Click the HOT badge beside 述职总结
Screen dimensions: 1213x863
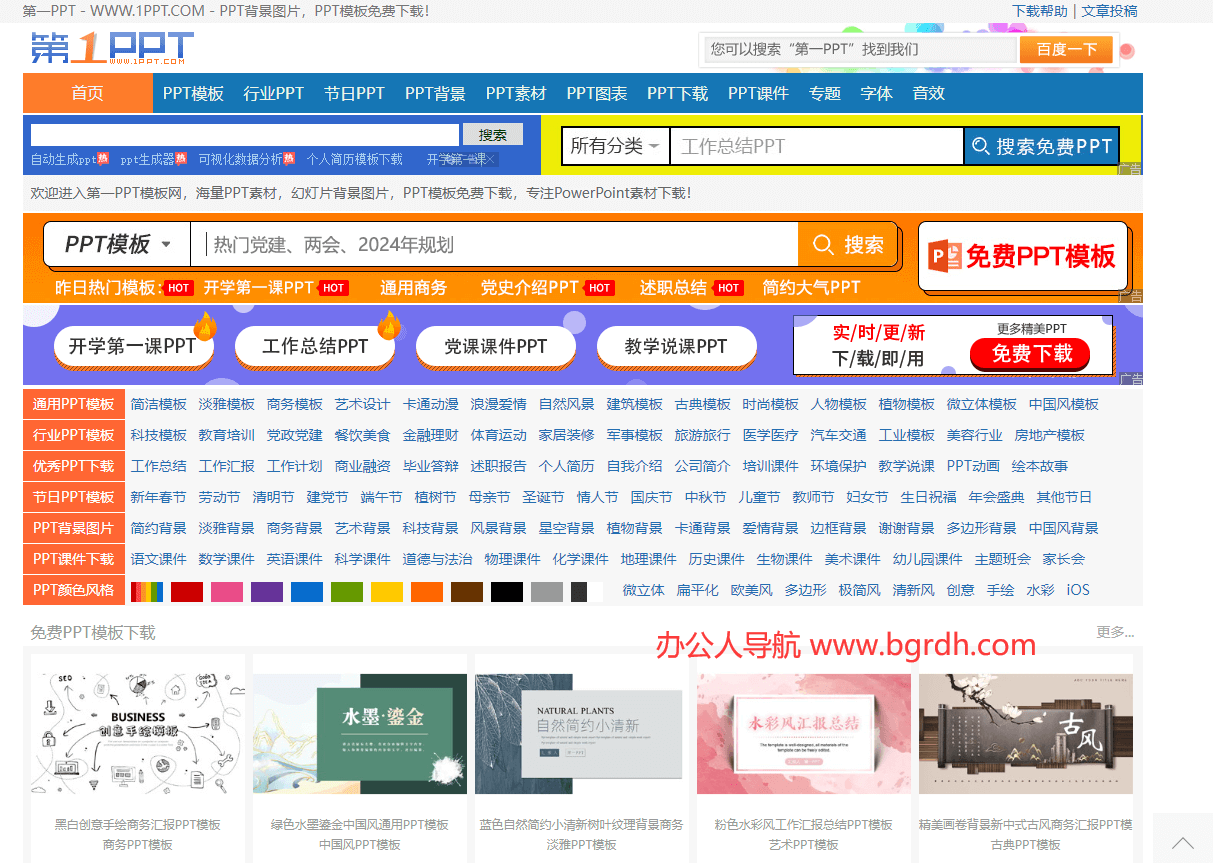729,288
